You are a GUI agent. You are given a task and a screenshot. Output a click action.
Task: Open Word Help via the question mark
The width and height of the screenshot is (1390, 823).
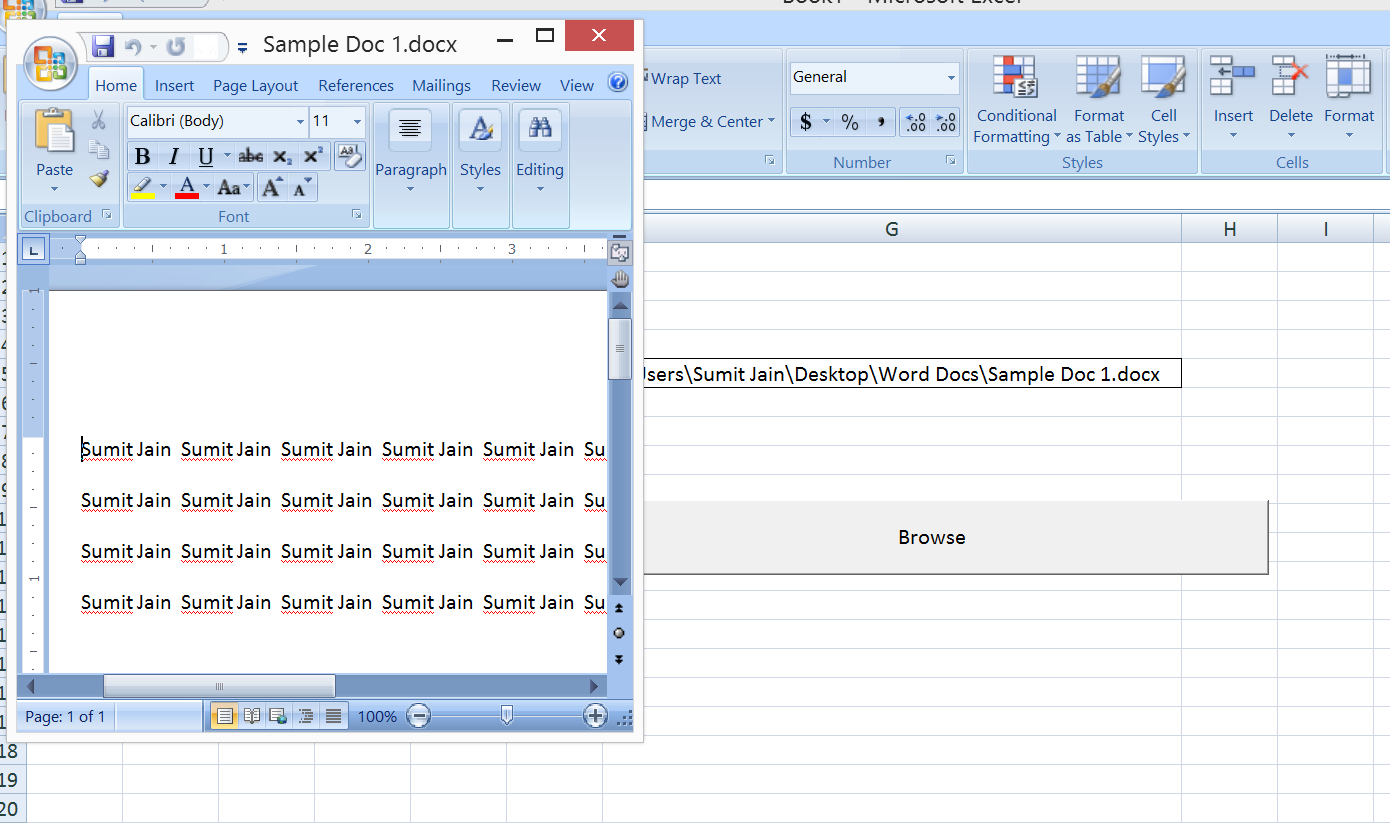coord(617,82)
